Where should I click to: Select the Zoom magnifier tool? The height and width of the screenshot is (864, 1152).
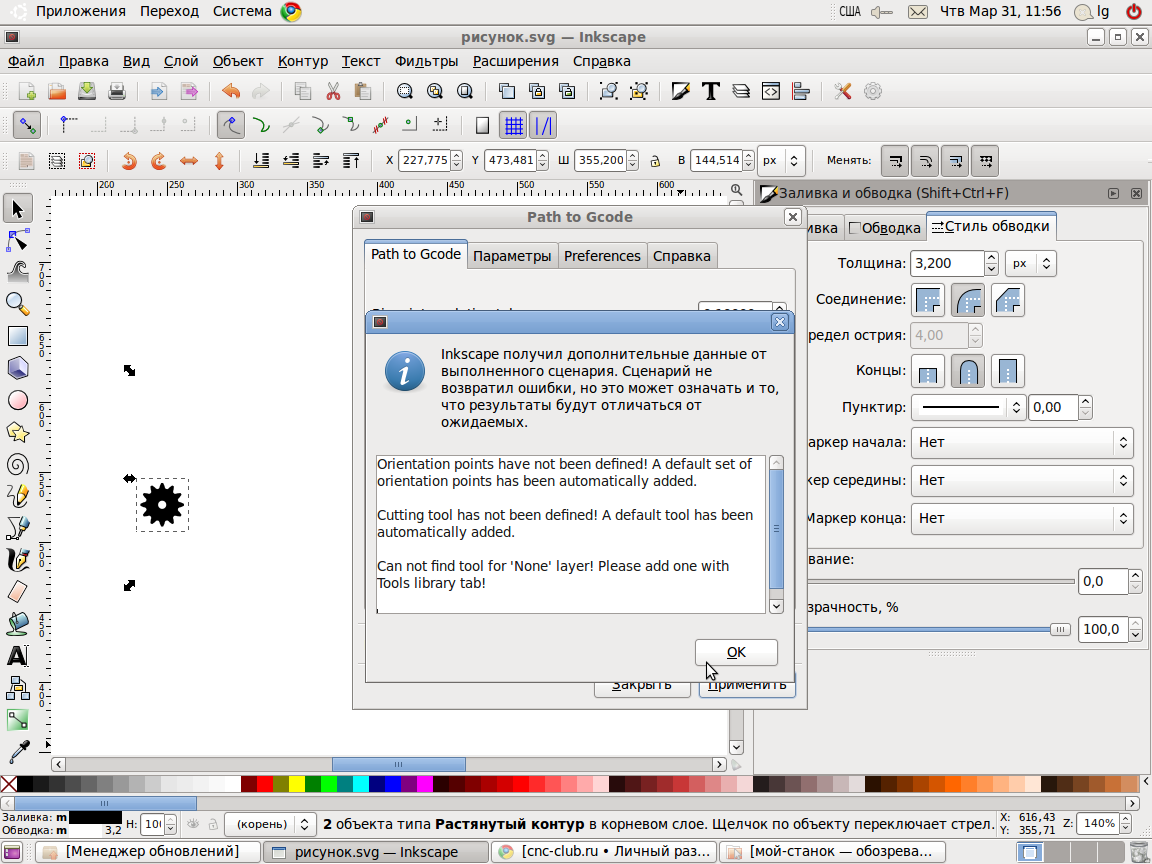coord(18,303)
